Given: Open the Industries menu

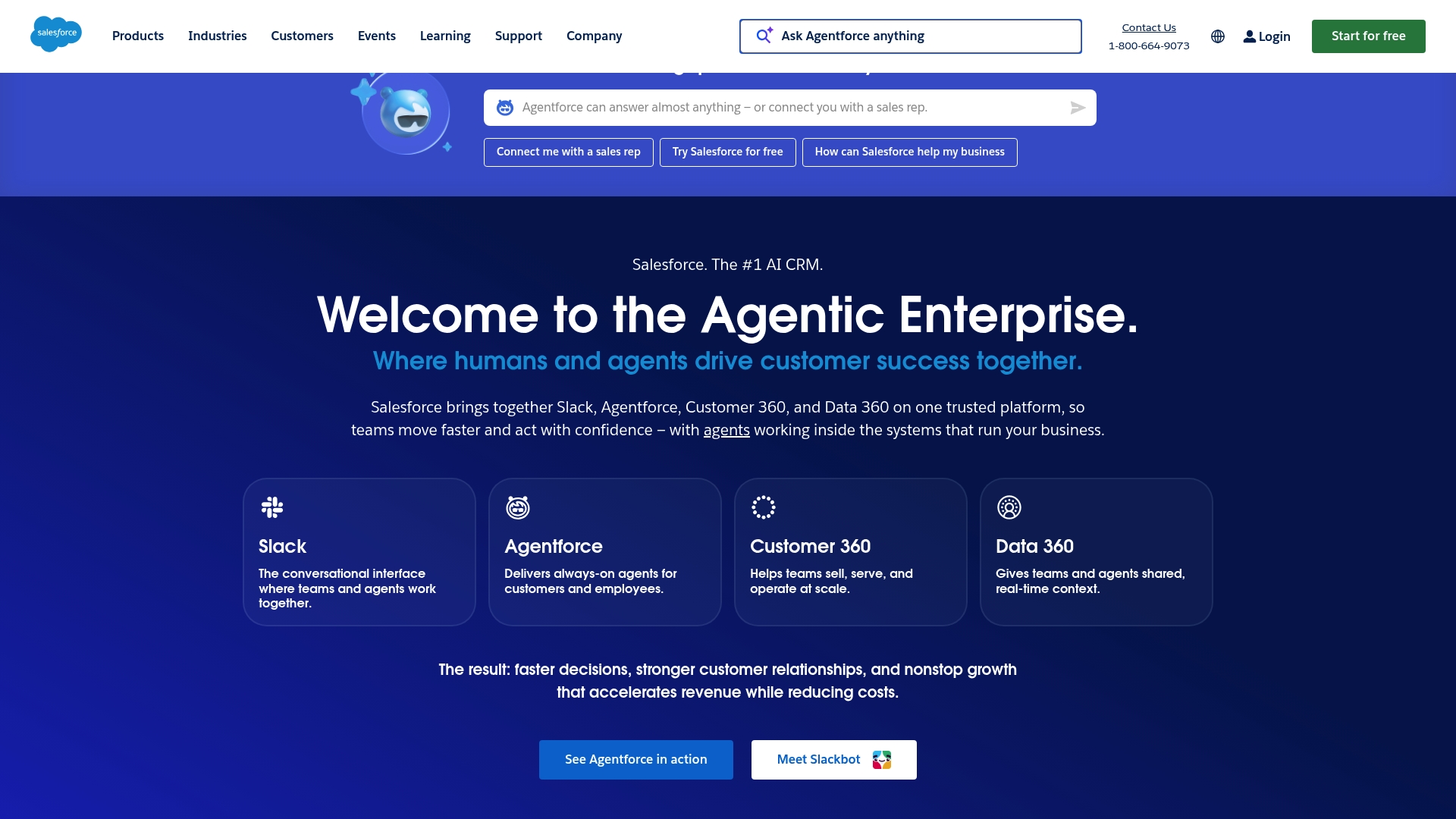Looking at the screenshot, I should point(218,36).
